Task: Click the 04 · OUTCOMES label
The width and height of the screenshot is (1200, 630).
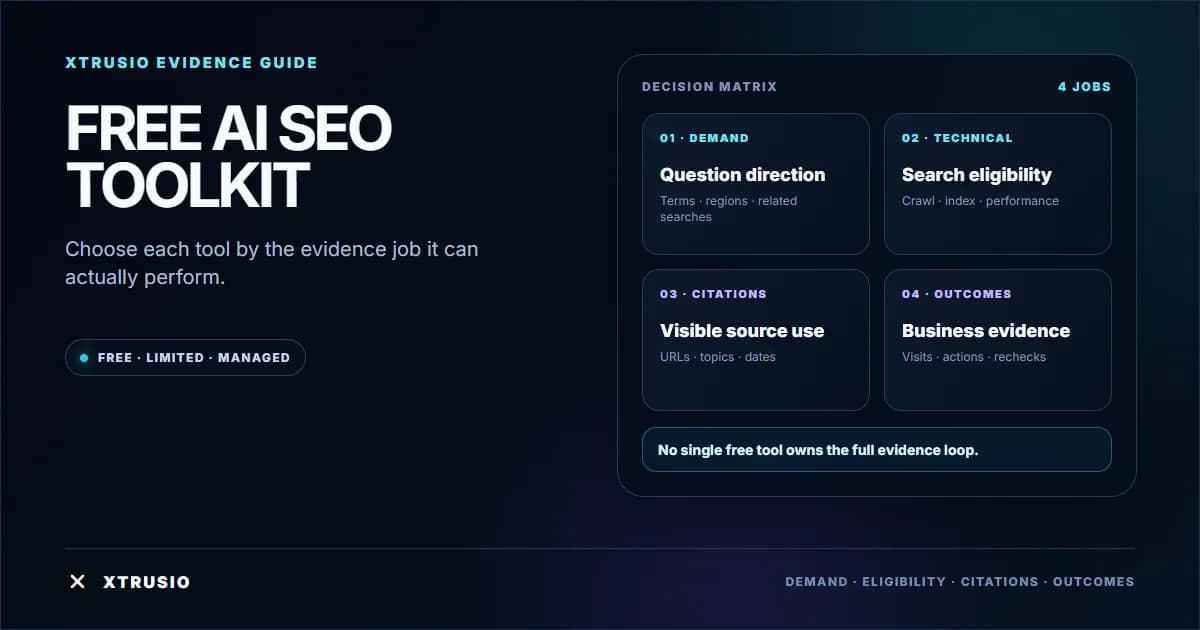Action: [957, 294]
